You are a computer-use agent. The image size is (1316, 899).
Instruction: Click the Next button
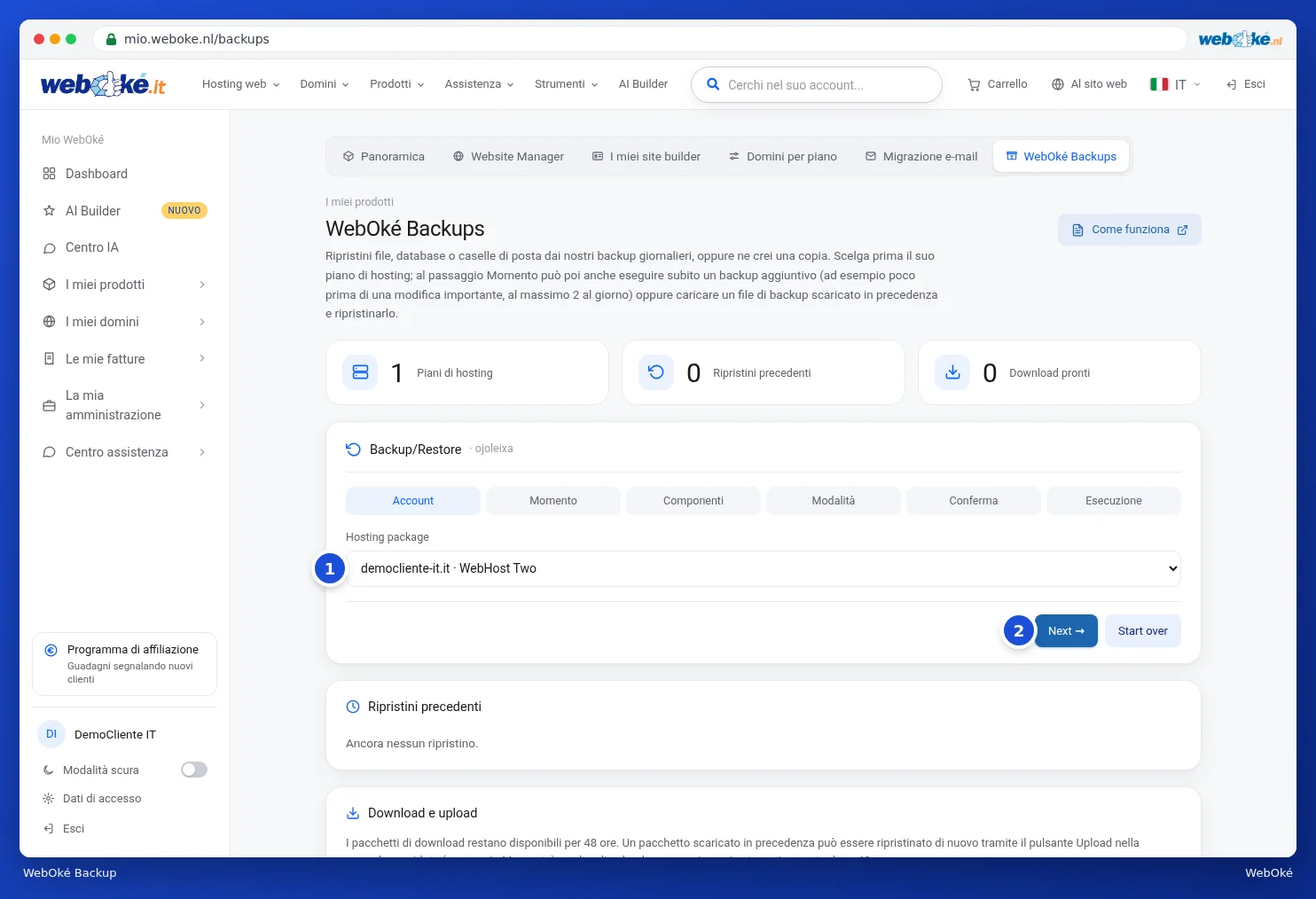[x=1066, y=631]
